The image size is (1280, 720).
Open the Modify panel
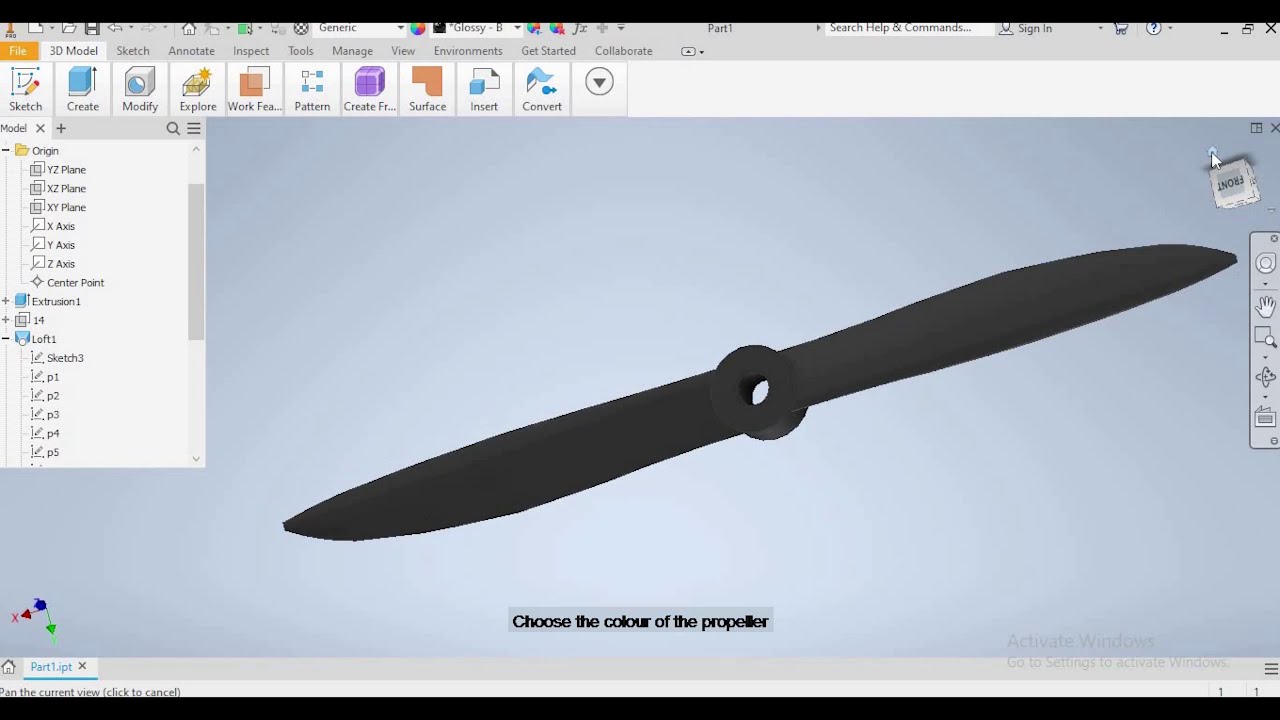pyautogui.click(x=140, y=89)
